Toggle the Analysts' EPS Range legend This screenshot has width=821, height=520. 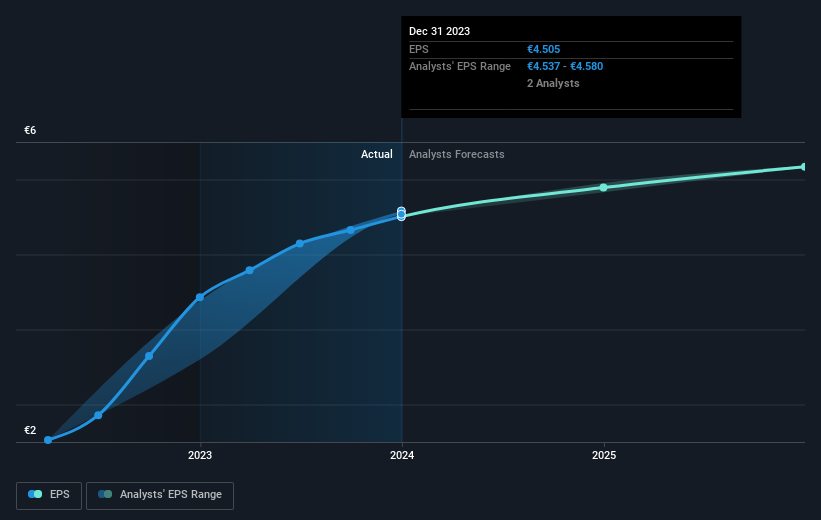160,495
